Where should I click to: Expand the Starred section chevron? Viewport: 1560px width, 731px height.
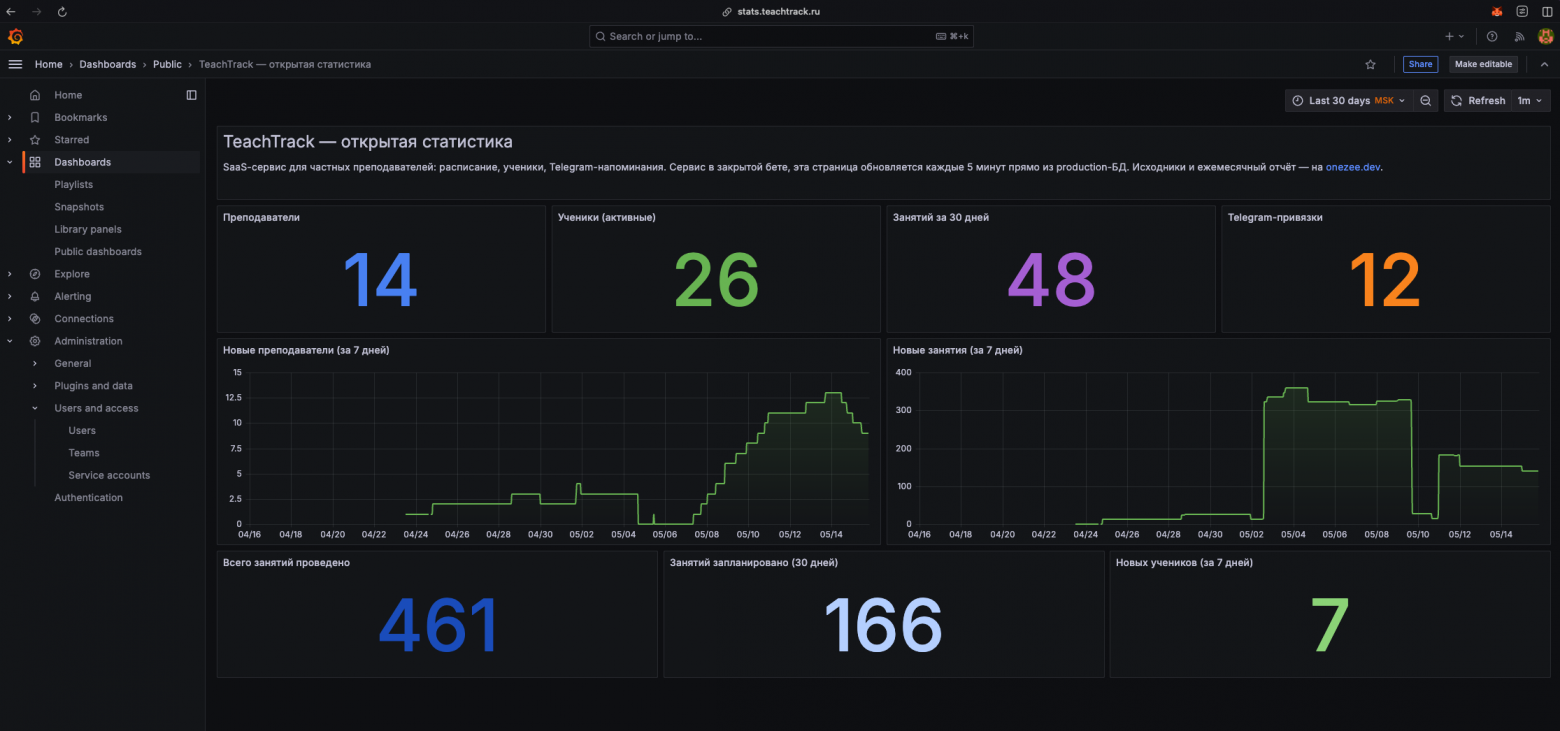[x=10, y=140]
